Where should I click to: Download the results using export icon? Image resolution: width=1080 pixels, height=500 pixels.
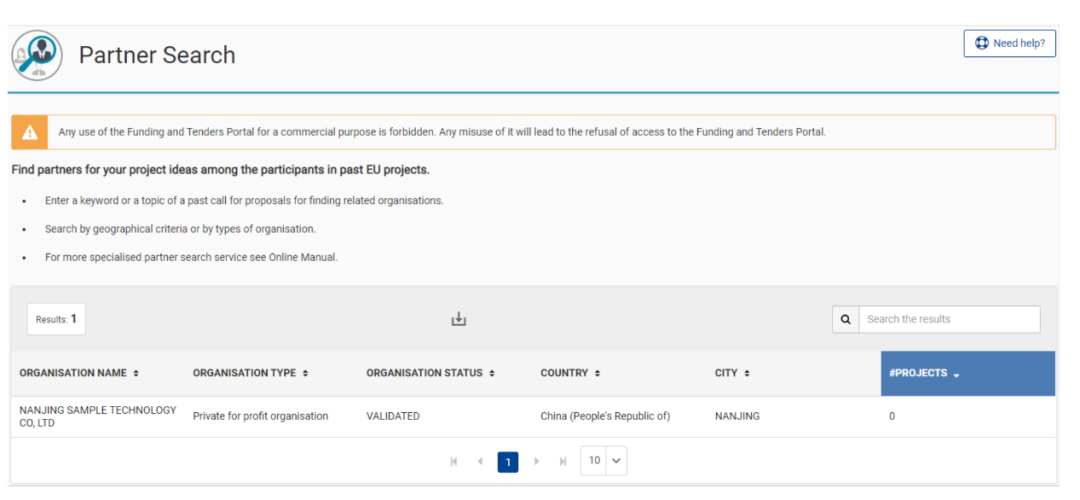pyautogui.click(x=459, y=319)
